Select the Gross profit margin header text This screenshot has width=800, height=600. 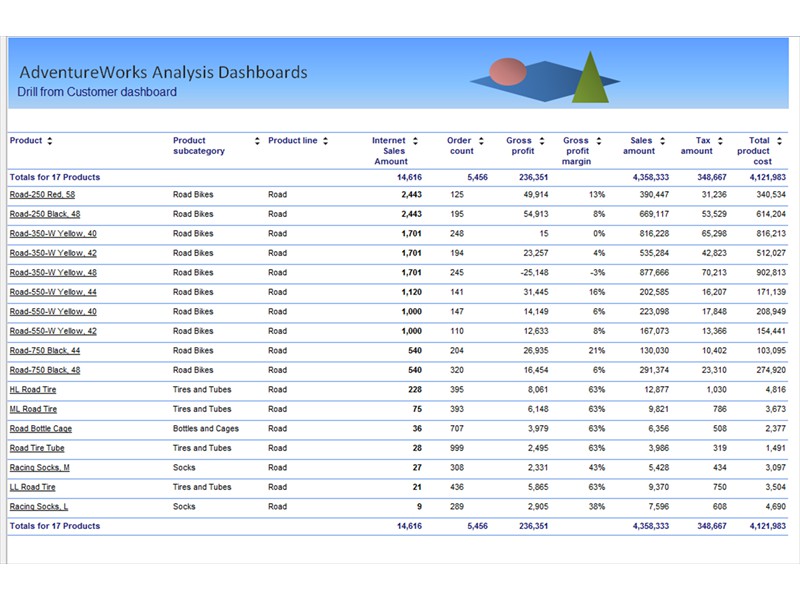577,151
